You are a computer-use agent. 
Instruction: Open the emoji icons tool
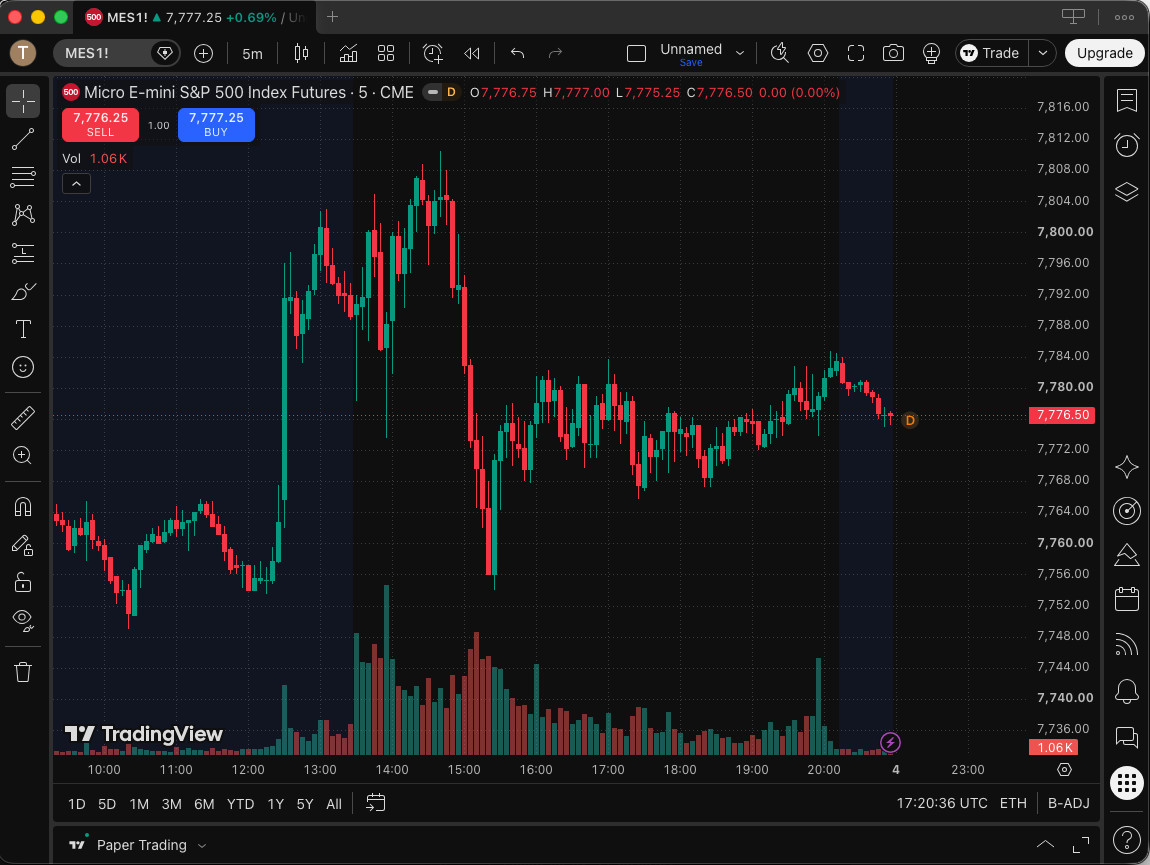pyautogui.click(x=23, y=367)
